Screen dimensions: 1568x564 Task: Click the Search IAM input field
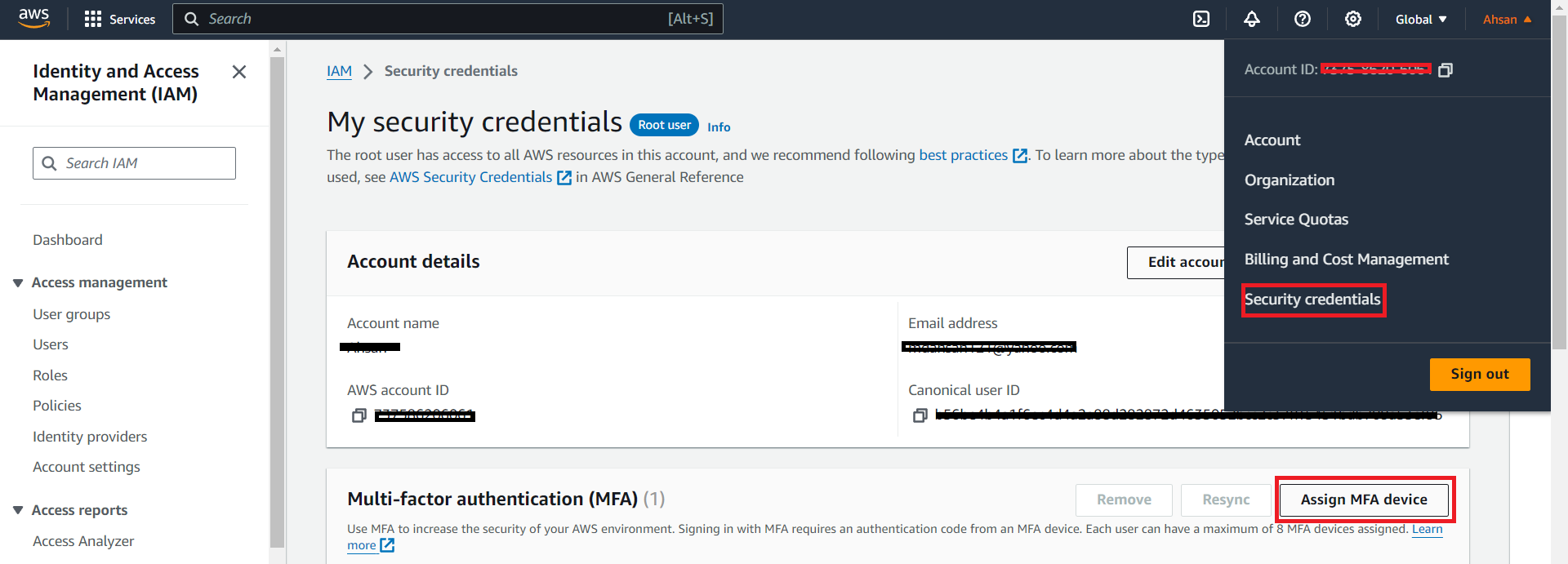click(x=143, y=163)
